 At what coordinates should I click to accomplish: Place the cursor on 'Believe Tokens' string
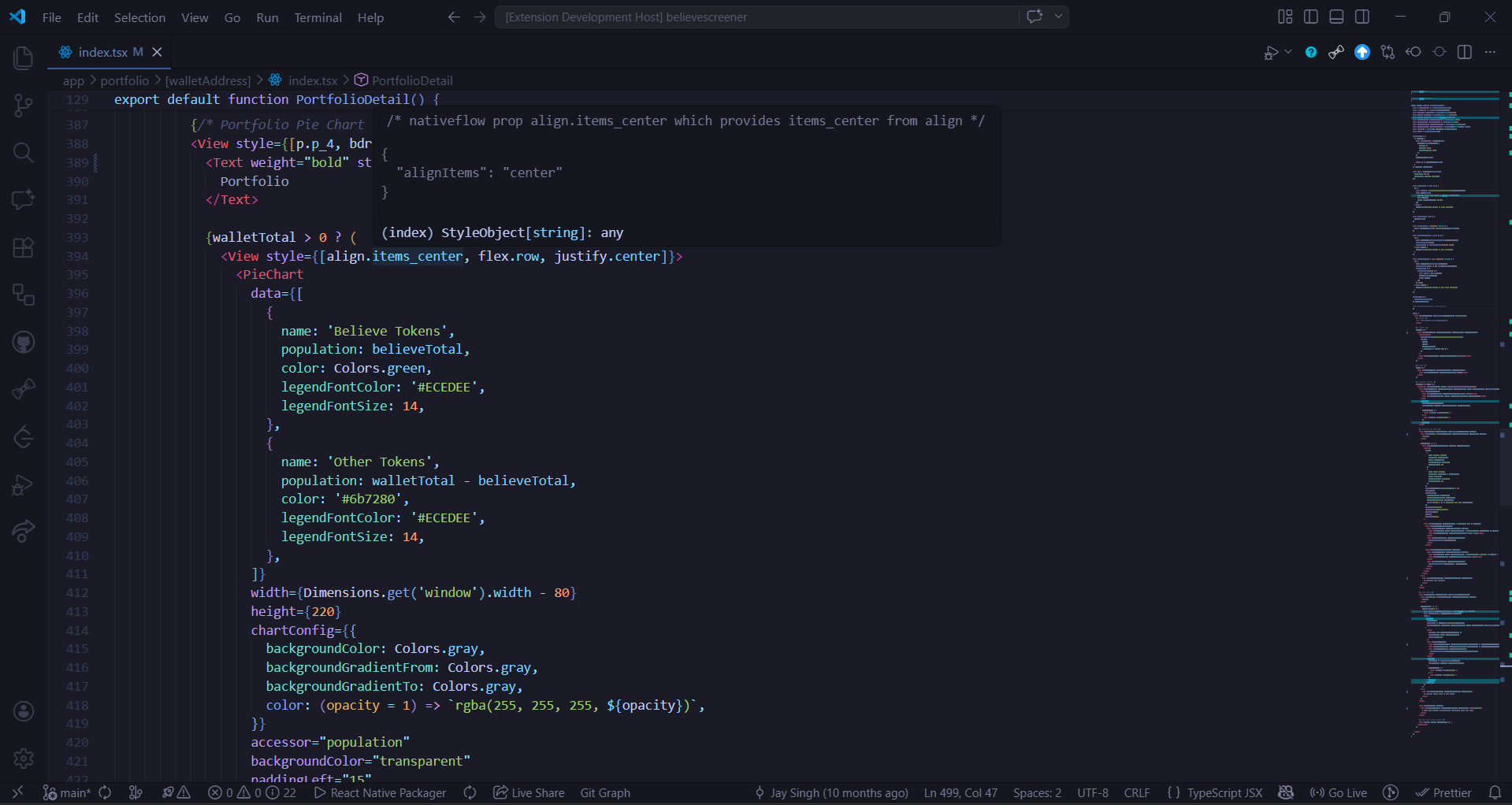tap(386, 331)
